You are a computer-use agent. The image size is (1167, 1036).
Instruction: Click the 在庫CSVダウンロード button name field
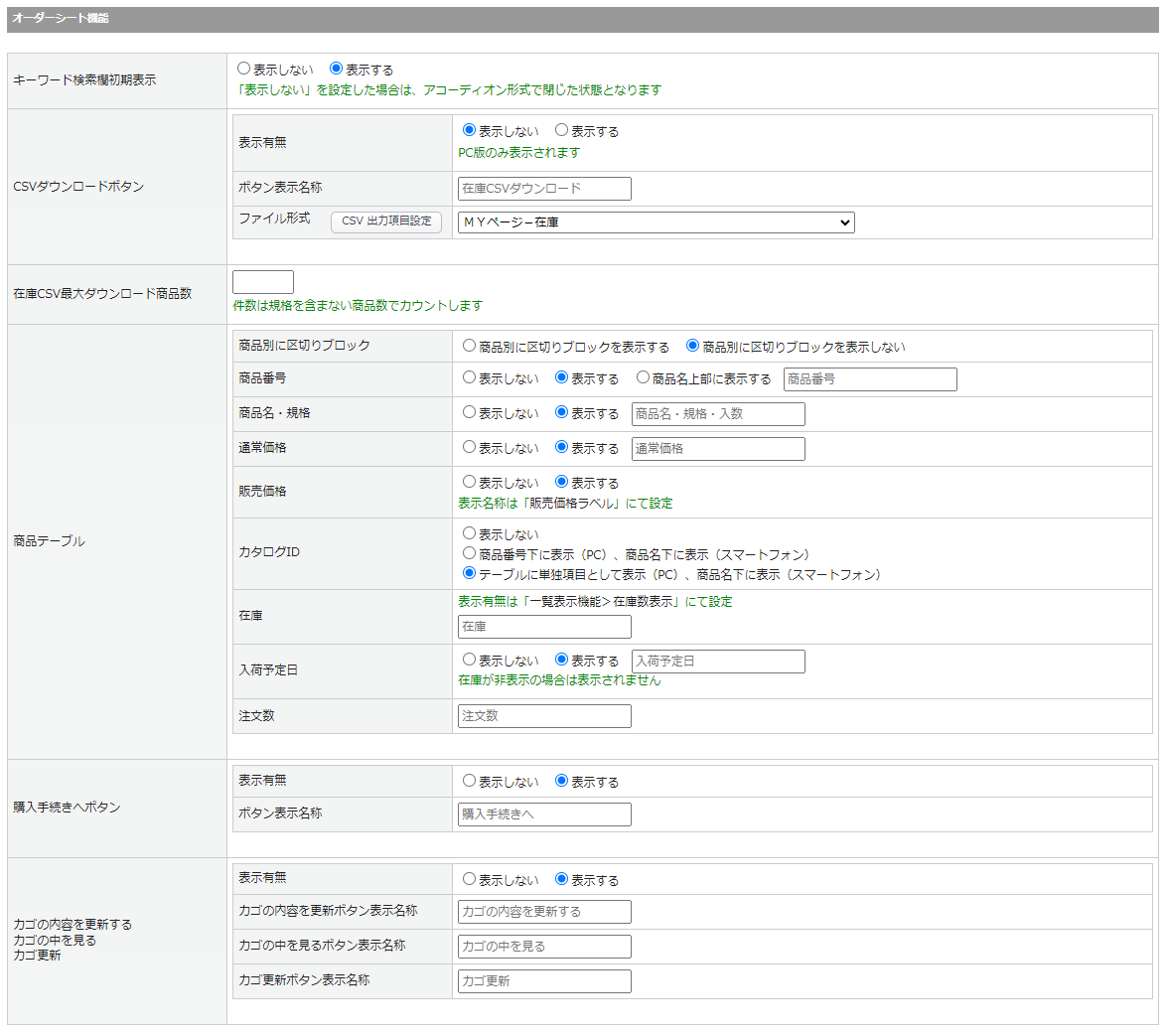(x=544, y=189)
